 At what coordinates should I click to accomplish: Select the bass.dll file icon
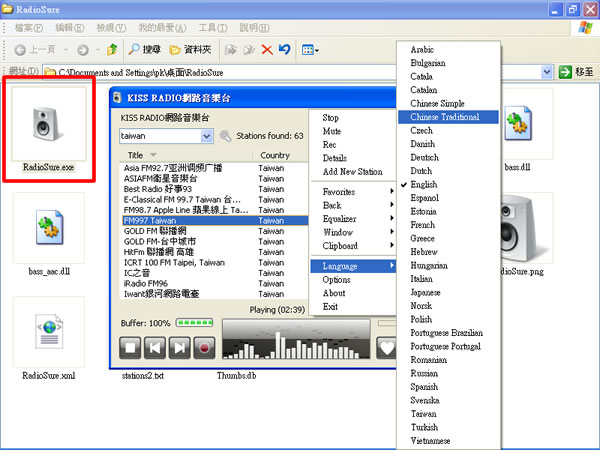tap(518, 123)
